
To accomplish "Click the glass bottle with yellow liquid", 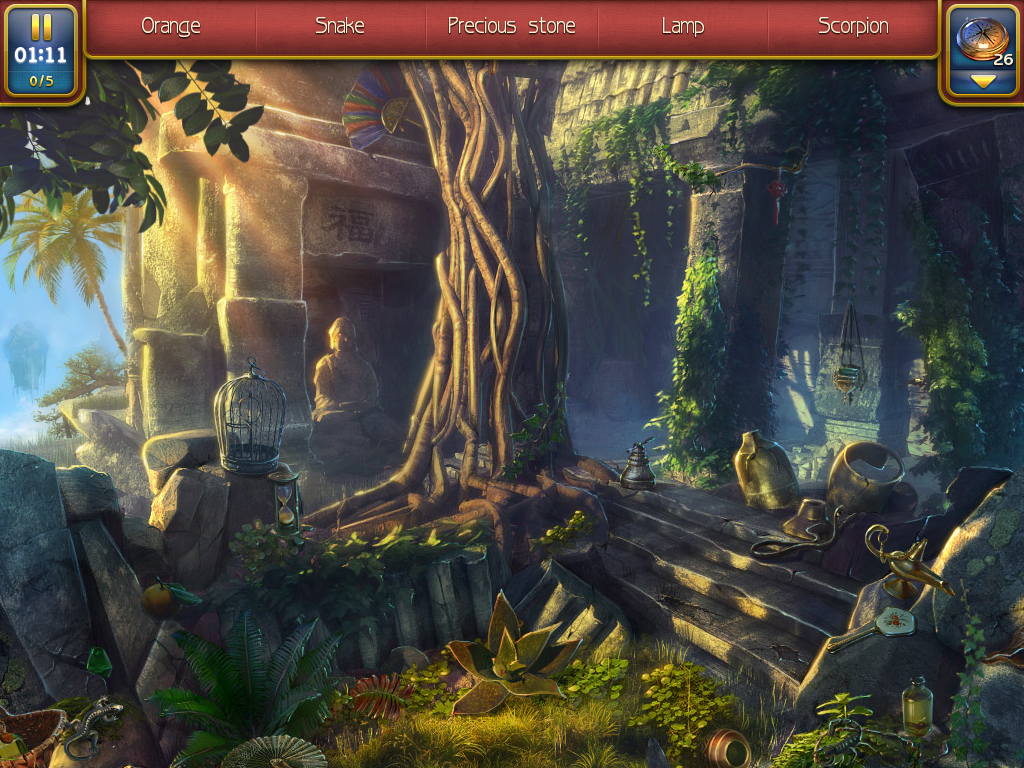I will pyautogui.click(x=916, y=708).
